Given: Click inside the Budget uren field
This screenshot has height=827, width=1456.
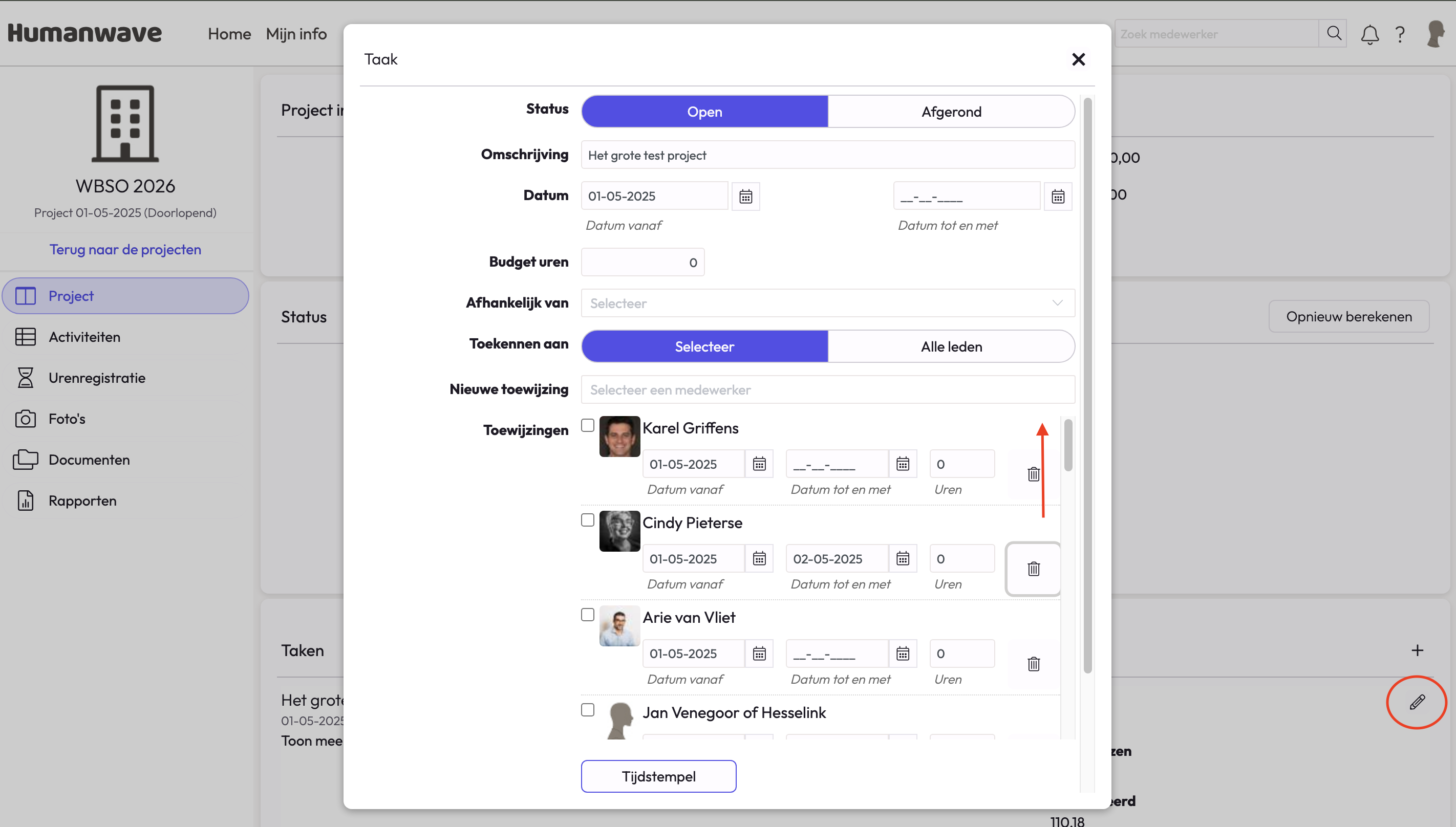Looking at the screenshot, I should tap(642, 263).
